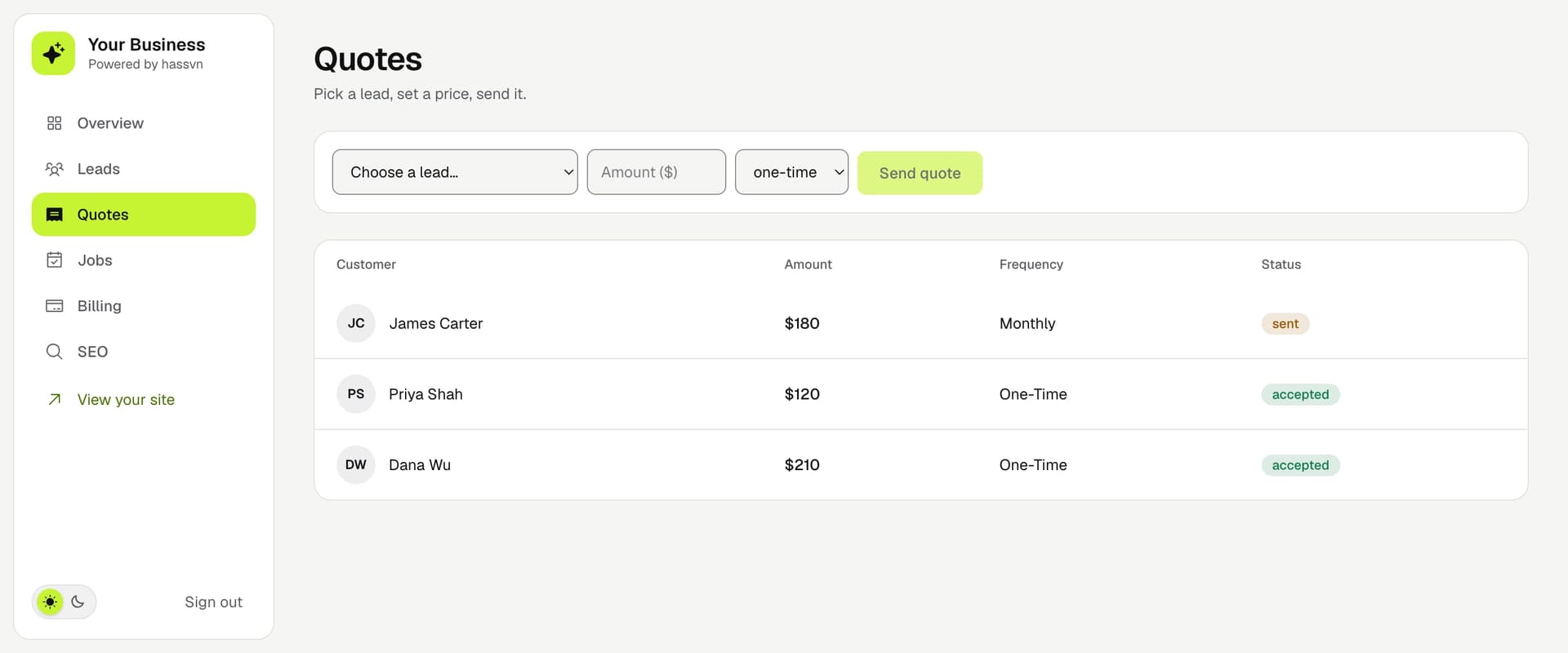Follow the View your site link

pyautogui.click(x=126, y=400)
